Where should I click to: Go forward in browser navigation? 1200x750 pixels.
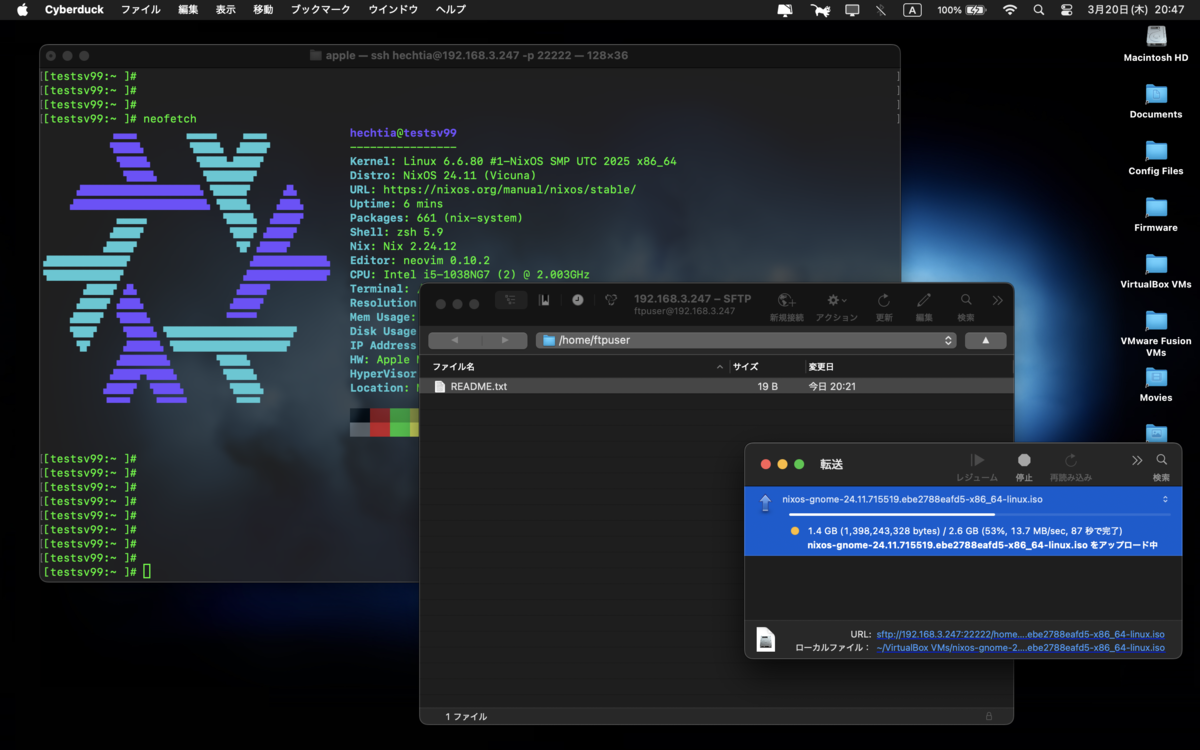(503, 340)
